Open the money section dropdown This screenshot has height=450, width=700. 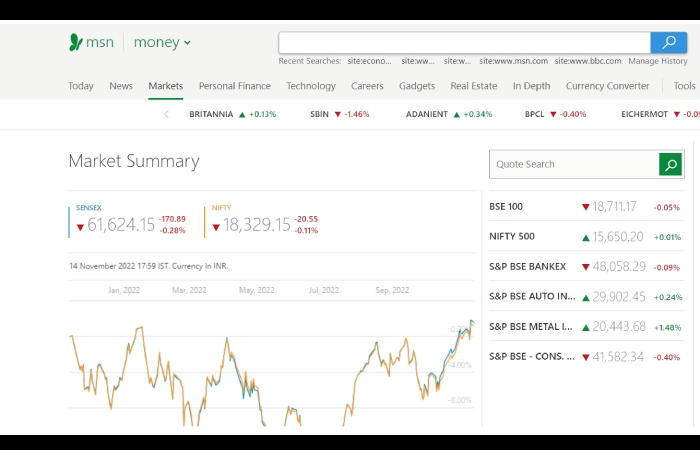[162, 42]
